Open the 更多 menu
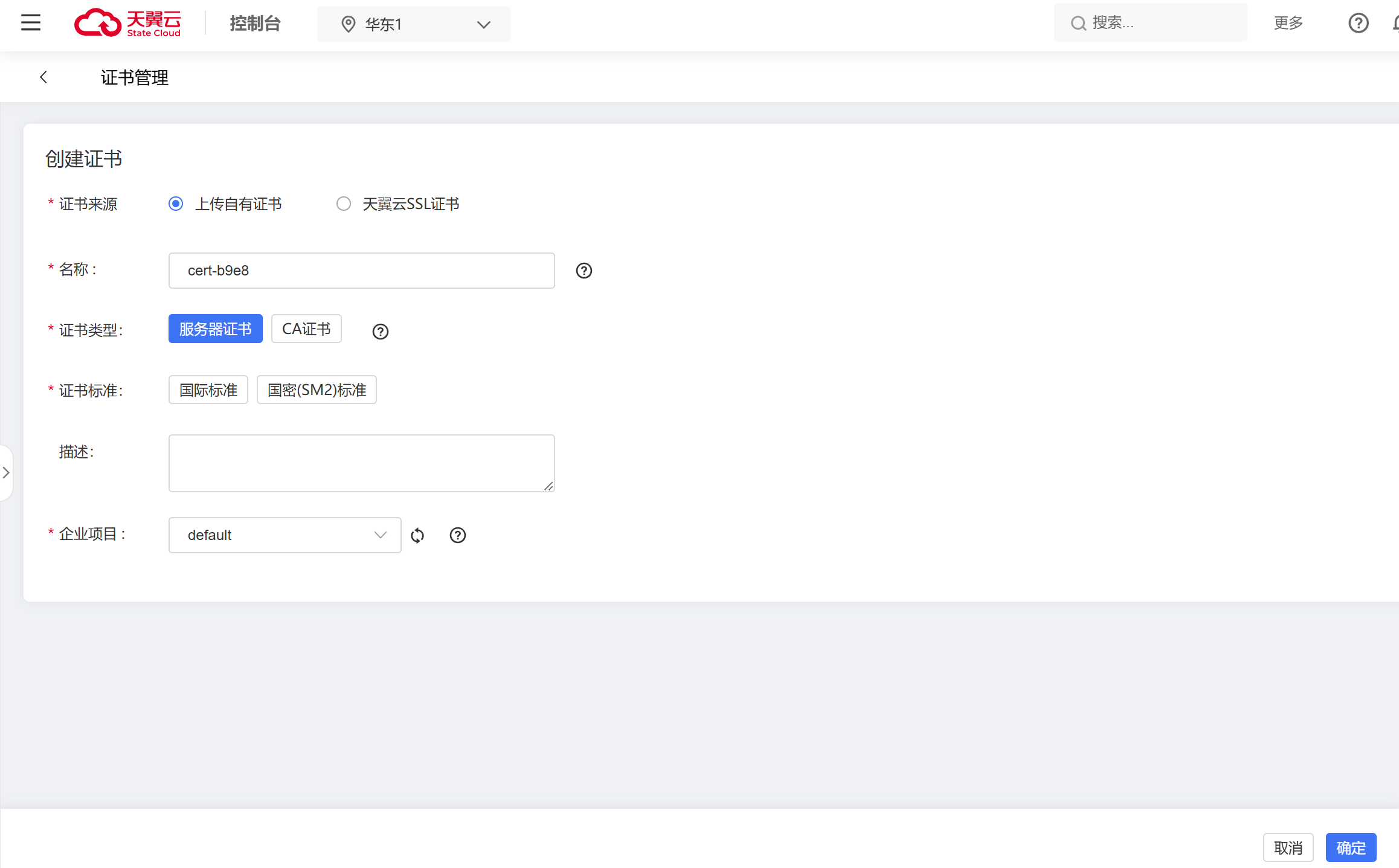This screenshot has width=1399, height=868. pyautogui.click(x=1288, y=23)
